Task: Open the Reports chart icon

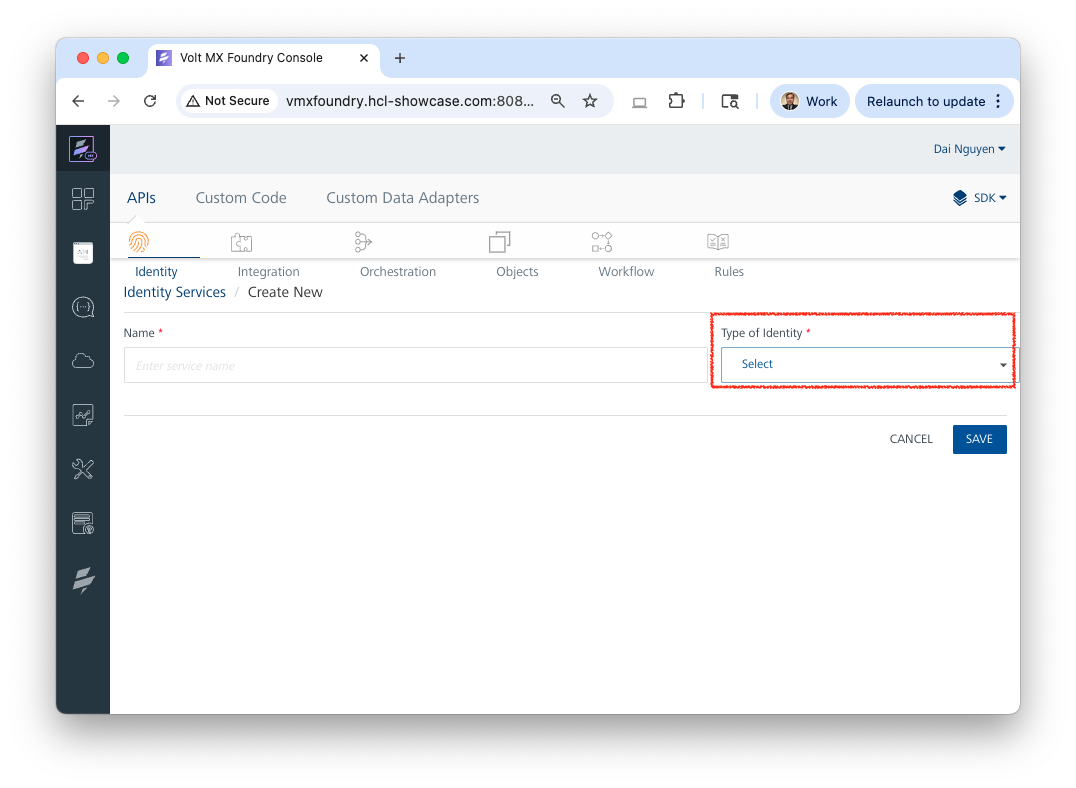Action: click(x=82, y=415)
